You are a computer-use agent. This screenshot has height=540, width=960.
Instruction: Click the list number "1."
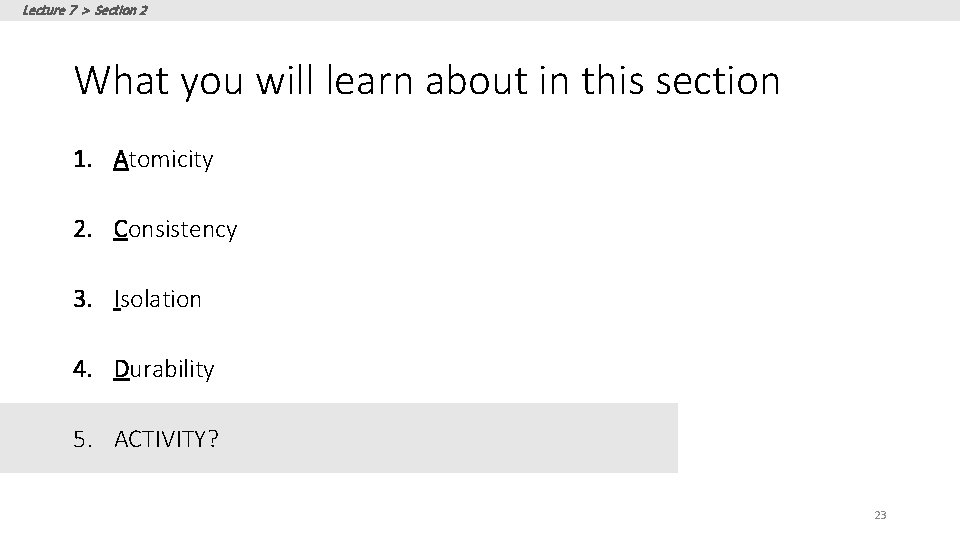tap(83, 160)
